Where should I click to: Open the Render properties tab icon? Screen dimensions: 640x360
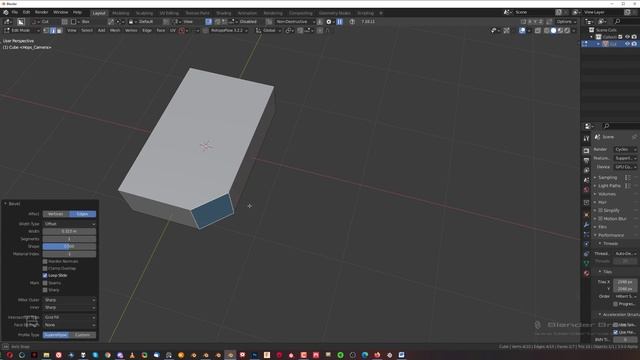tap(586, 151)
